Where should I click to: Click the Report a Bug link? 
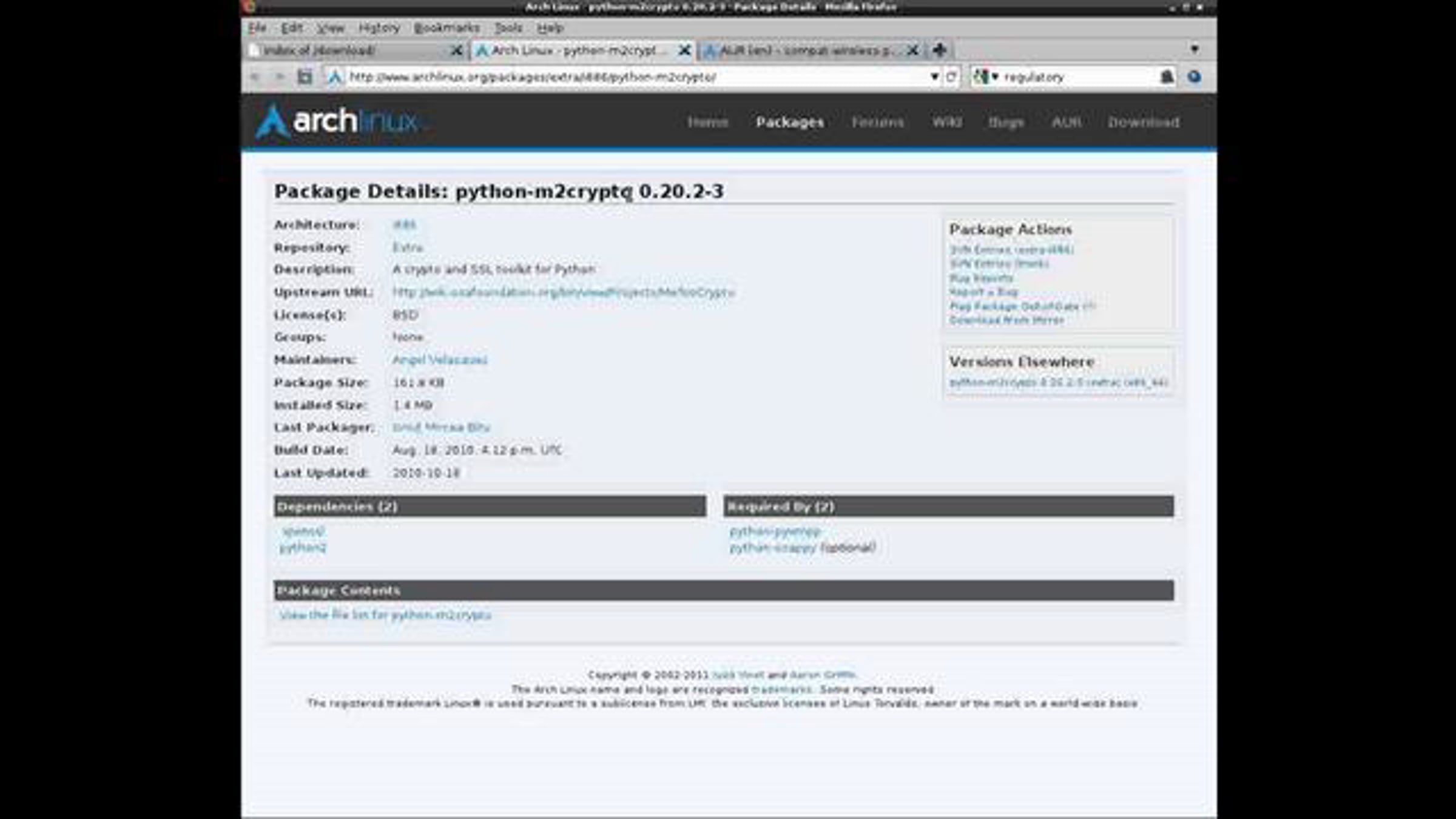[x=983, y=292]
